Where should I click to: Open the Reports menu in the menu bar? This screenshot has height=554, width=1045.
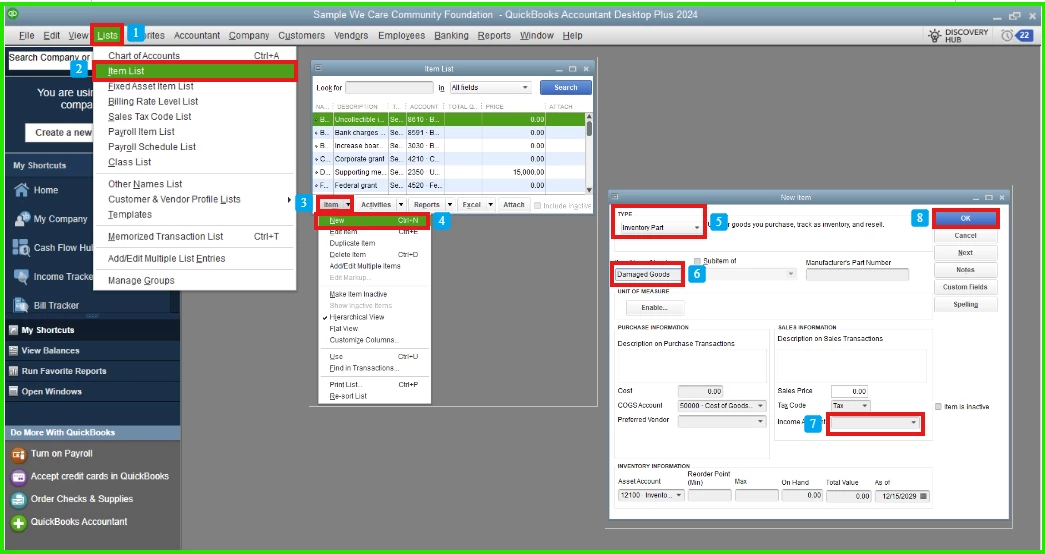click(494, 35)
